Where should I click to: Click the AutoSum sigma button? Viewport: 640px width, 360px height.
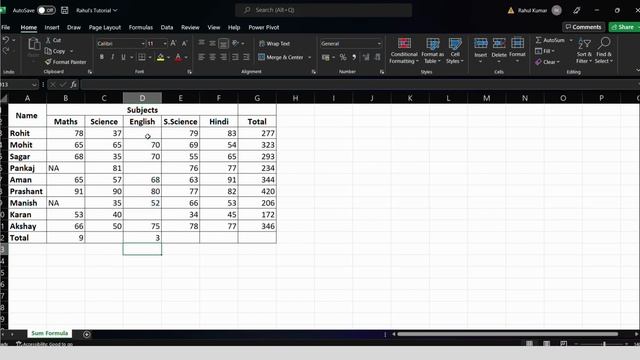pyautogui.click(x=550, y=40)
